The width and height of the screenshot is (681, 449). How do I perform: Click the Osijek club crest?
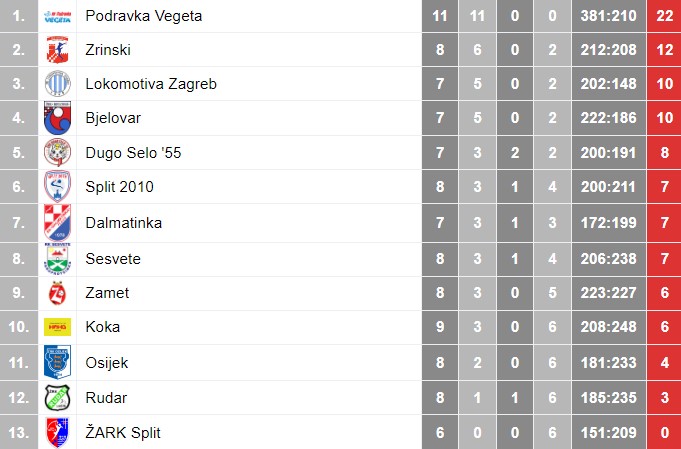pos(57,362)
